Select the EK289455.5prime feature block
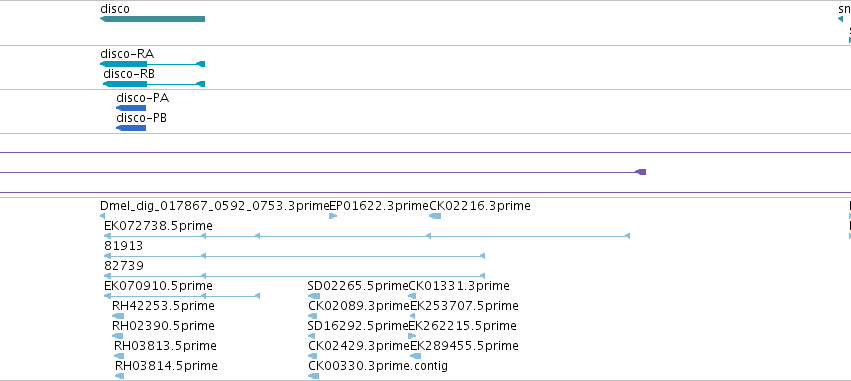The image size is (851, 381). pos(415,356)
